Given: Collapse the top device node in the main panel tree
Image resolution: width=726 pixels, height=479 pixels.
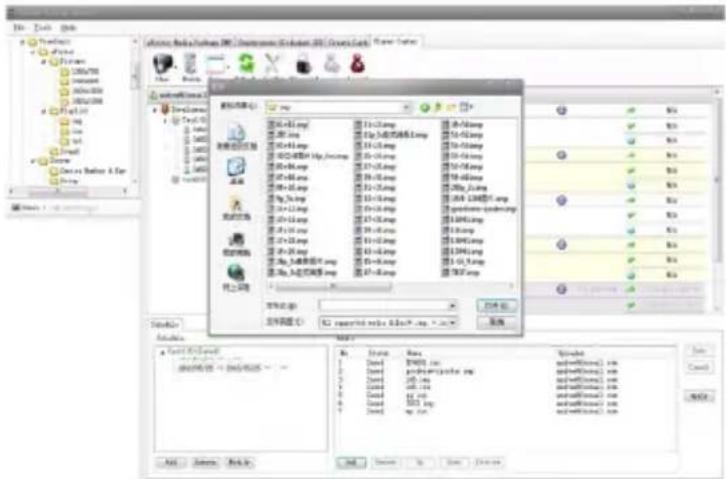Looking at the screenshot, I should coord(155,110).
